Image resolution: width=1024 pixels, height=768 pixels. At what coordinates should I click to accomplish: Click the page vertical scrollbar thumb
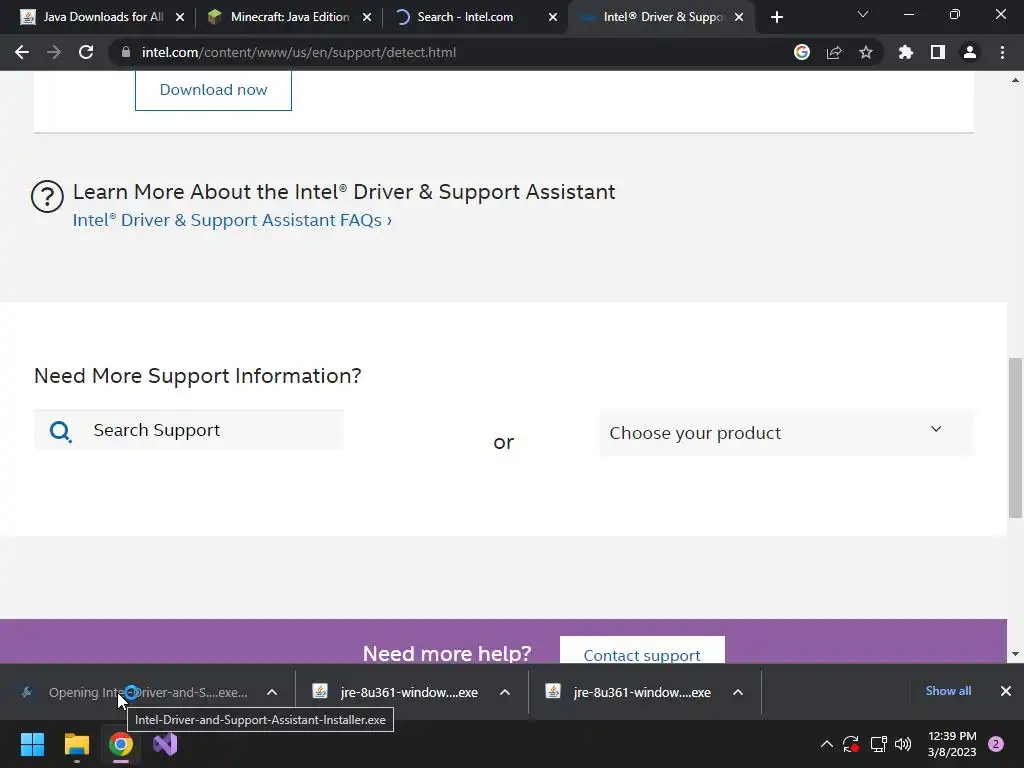coord(1015,438)
